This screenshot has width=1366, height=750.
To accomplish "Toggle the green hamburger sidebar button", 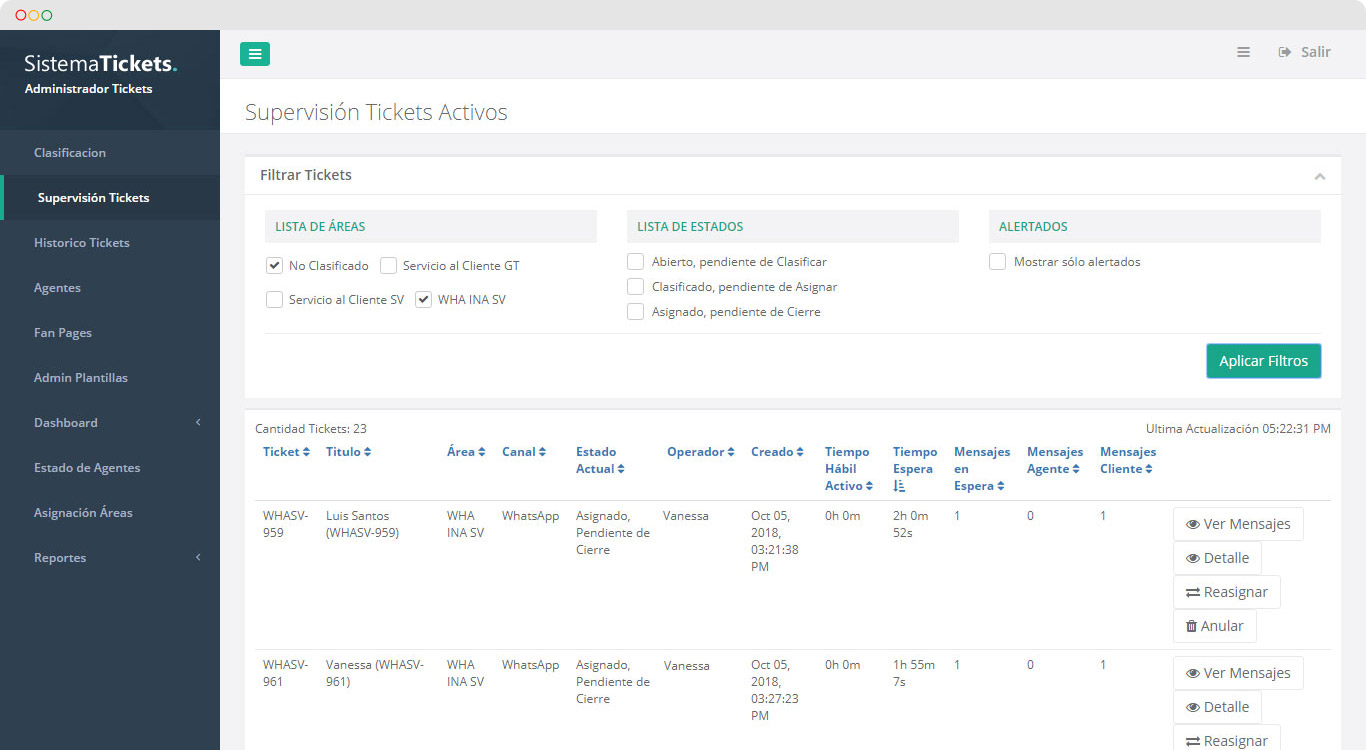I will pos(255,54).
